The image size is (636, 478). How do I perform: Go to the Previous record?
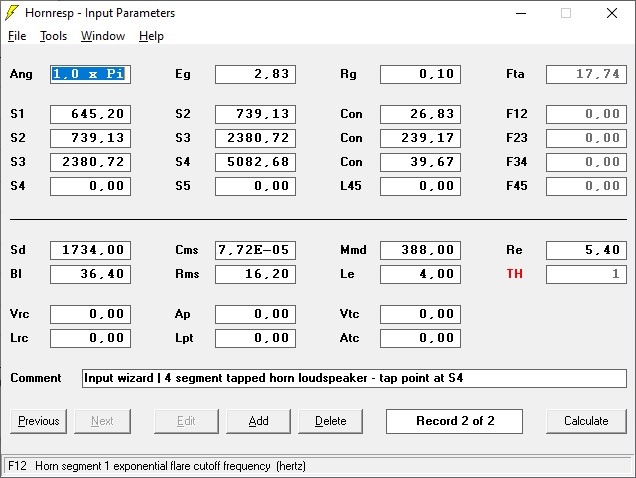tap(39, 421)
